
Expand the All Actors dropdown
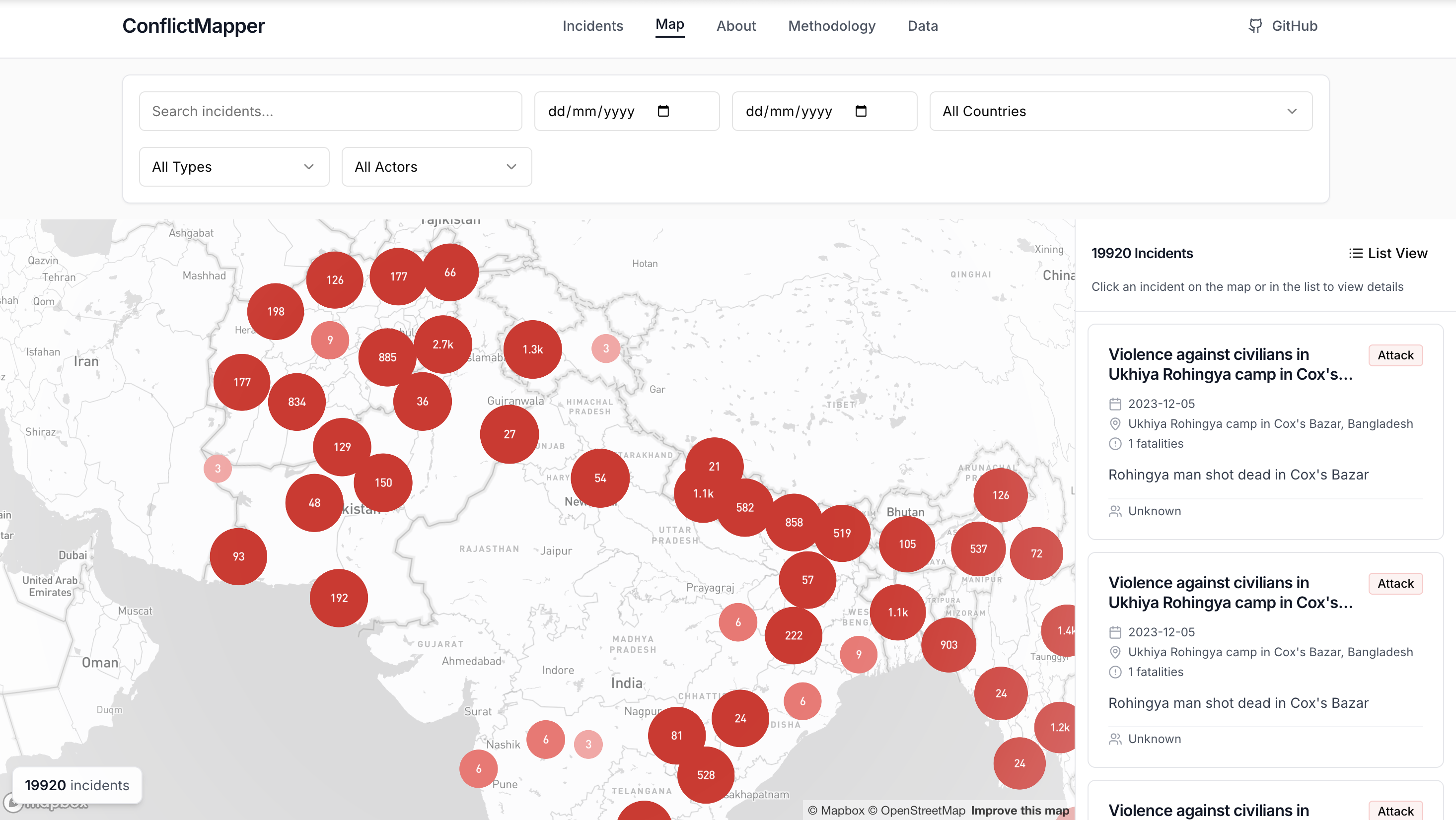pos(437,167)
